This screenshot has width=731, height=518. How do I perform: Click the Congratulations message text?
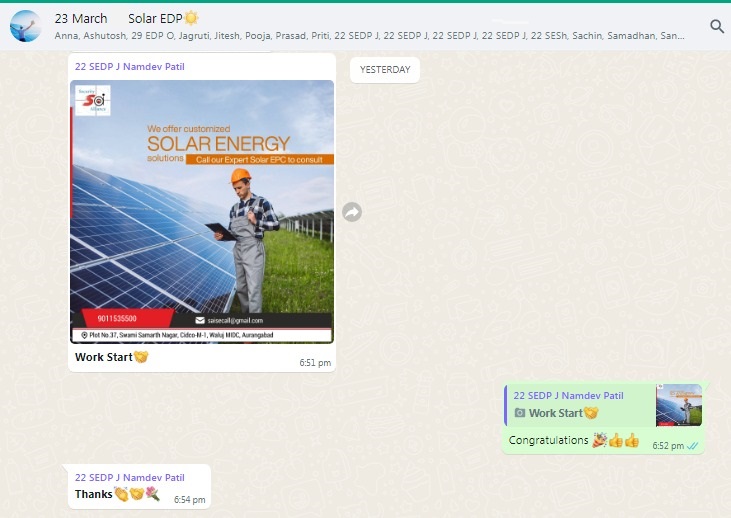[x=548, y=440]
